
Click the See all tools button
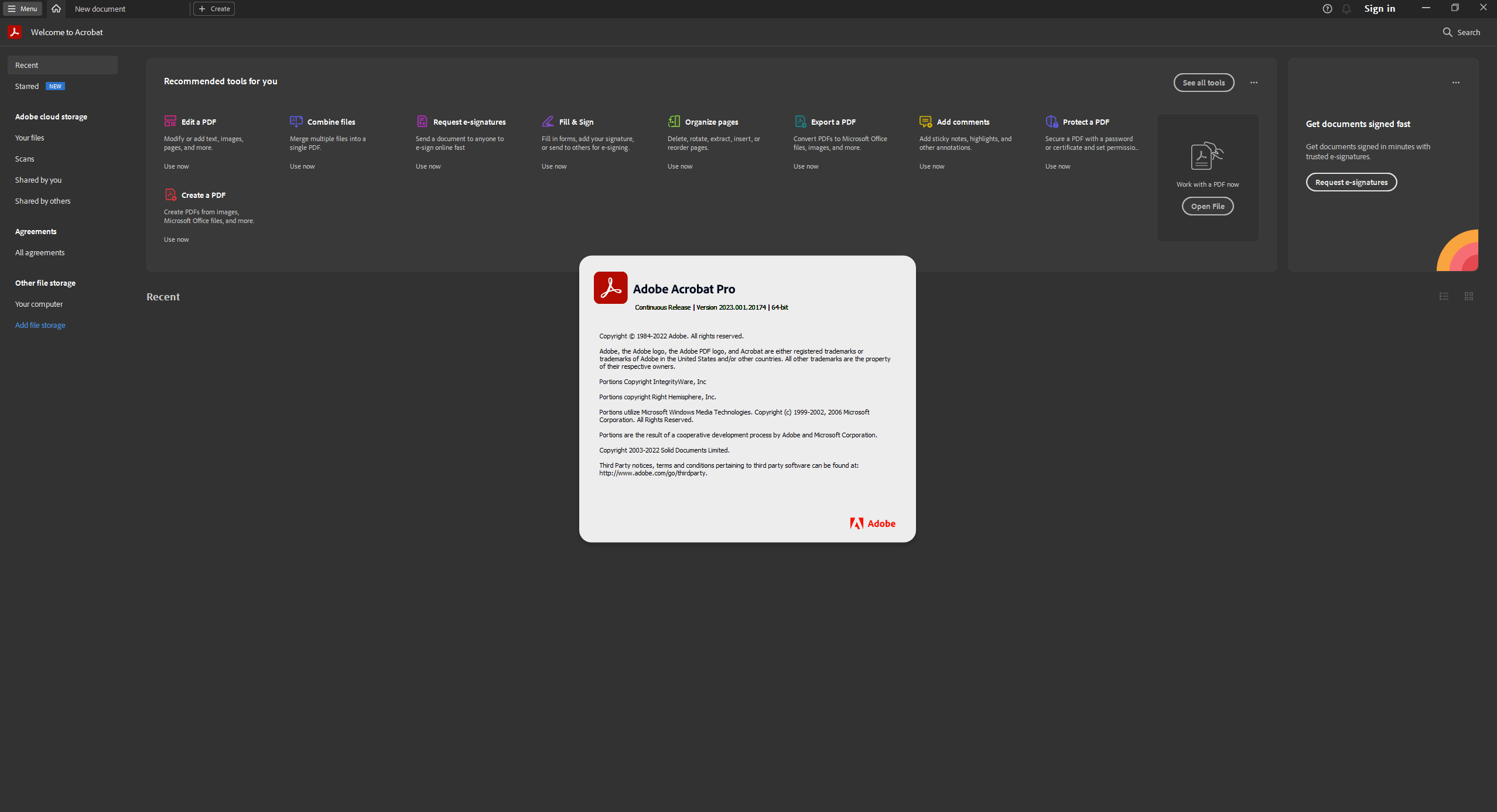point(1204,83)
